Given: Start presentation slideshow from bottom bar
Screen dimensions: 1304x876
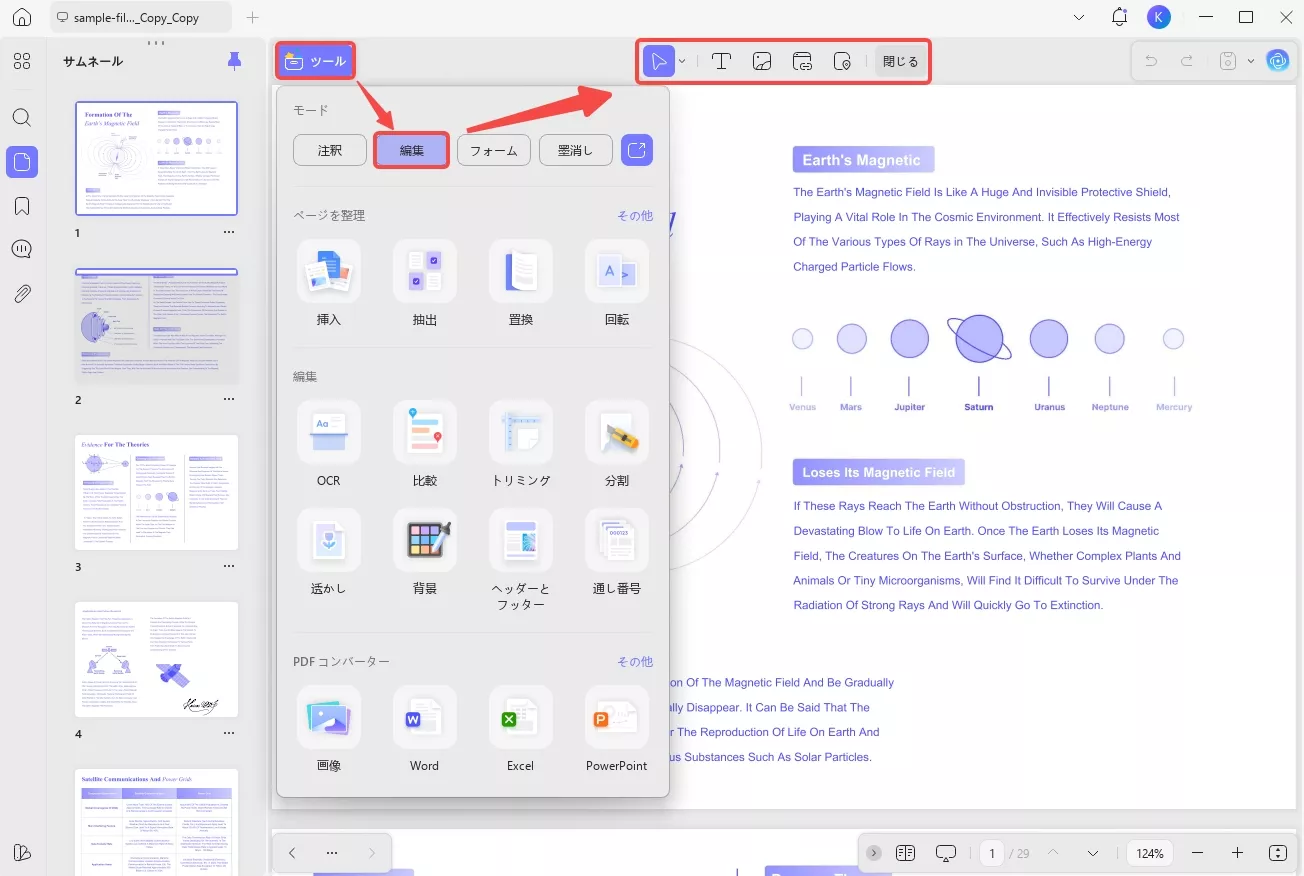Looking at the screenshot, I should click(x=946, y=853).
